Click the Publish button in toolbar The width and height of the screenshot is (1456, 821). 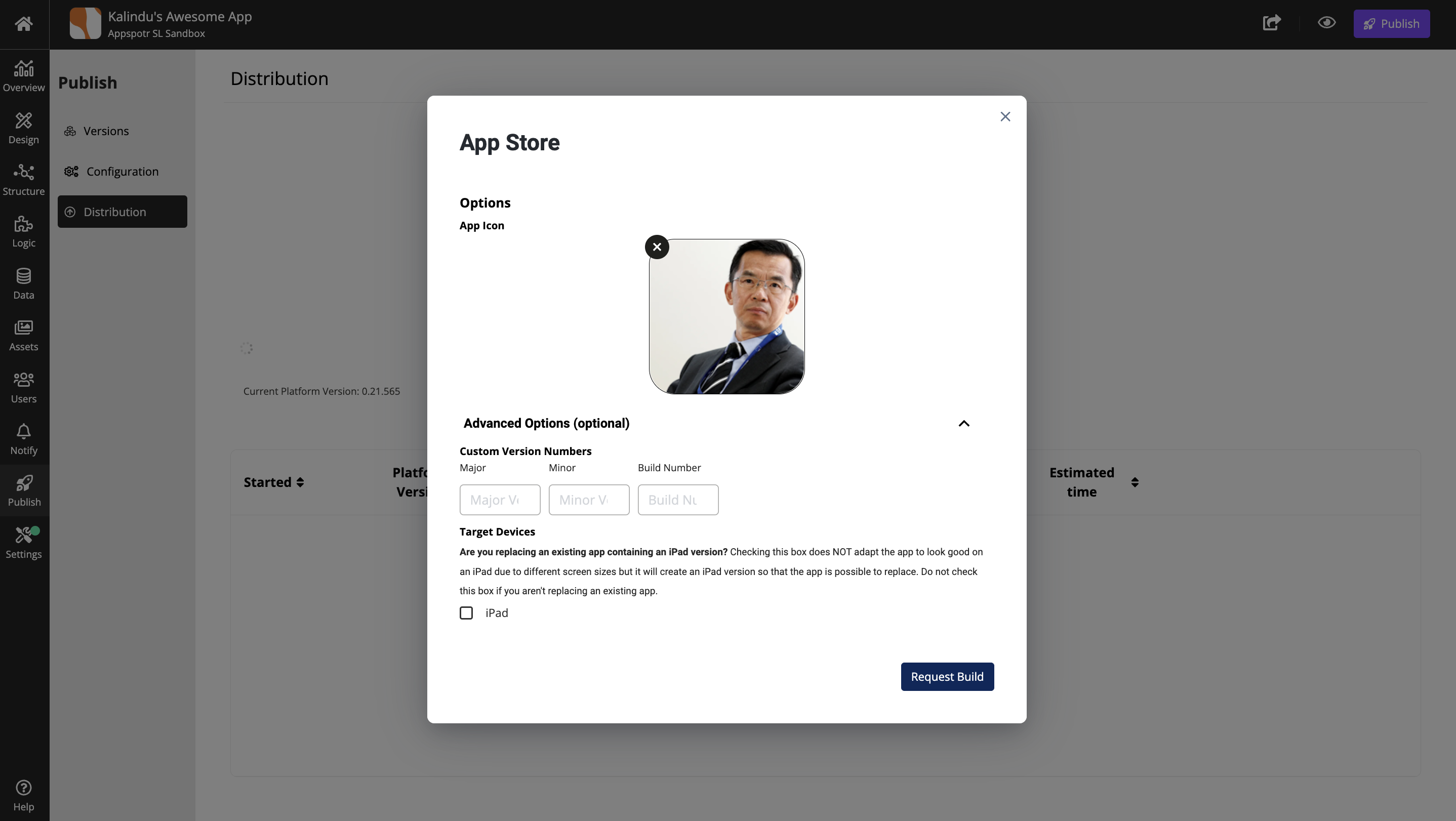[1391, 23]
